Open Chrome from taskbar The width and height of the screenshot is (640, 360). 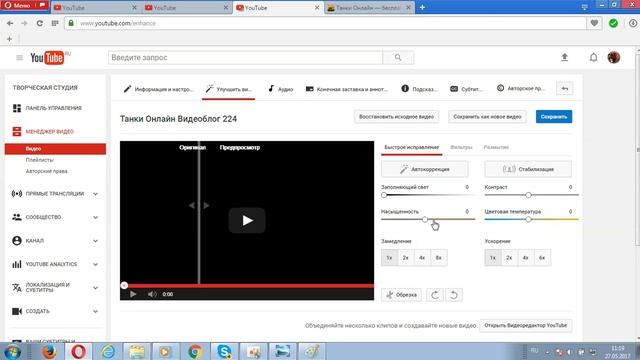(195, 351)
